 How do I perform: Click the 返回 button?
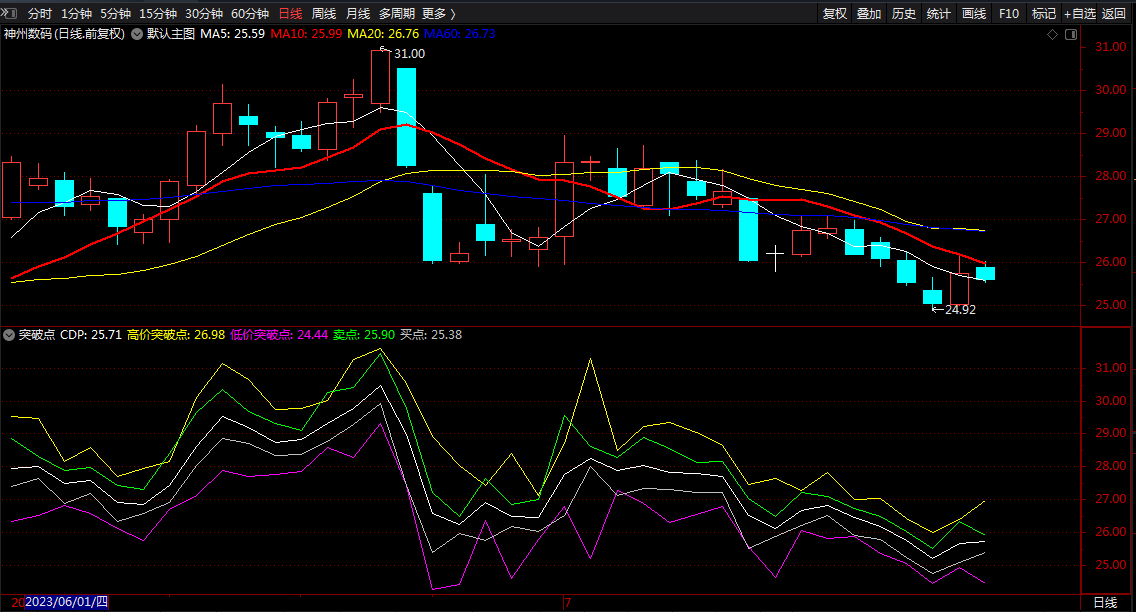click(x=1114, y=14)
